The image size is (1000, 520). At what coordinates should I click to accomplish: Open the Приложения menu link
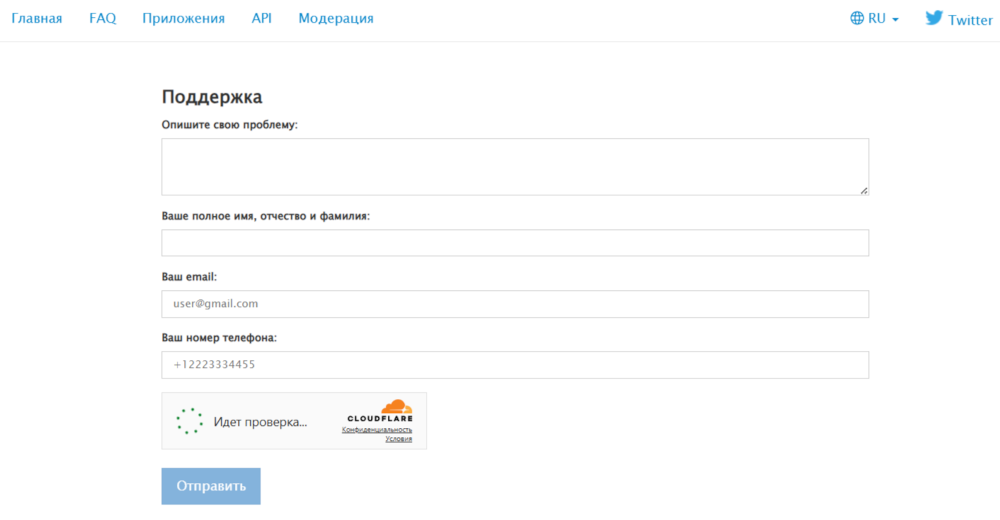pyautogui.click(x=184, y=19)
